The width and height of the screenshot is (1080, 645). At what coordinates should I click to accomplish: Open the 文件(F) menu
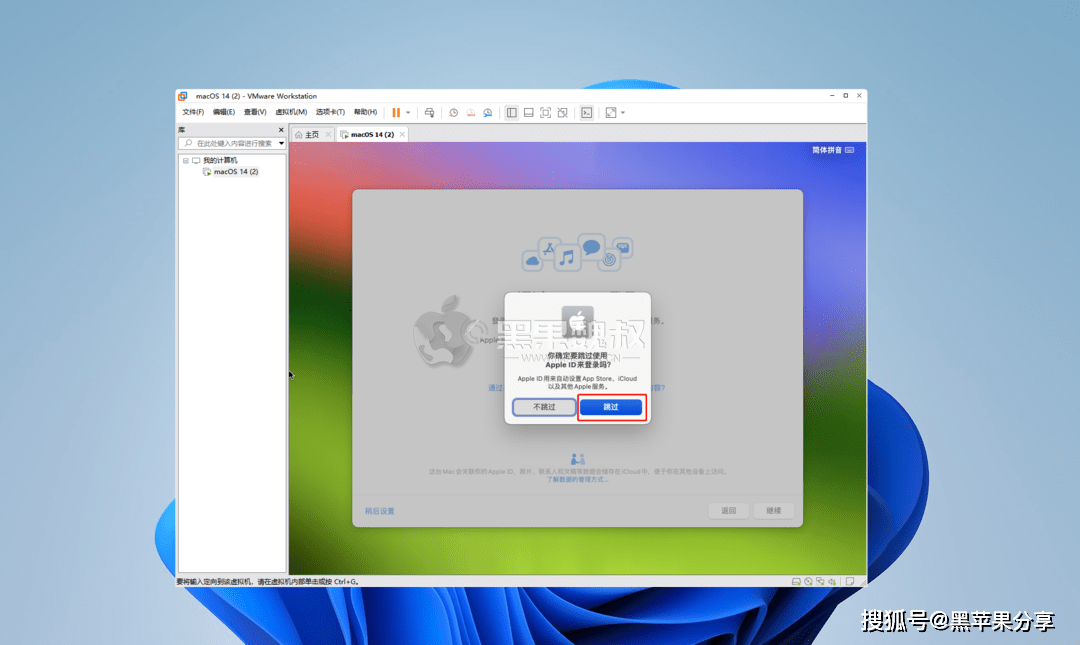tap(193, 112)
